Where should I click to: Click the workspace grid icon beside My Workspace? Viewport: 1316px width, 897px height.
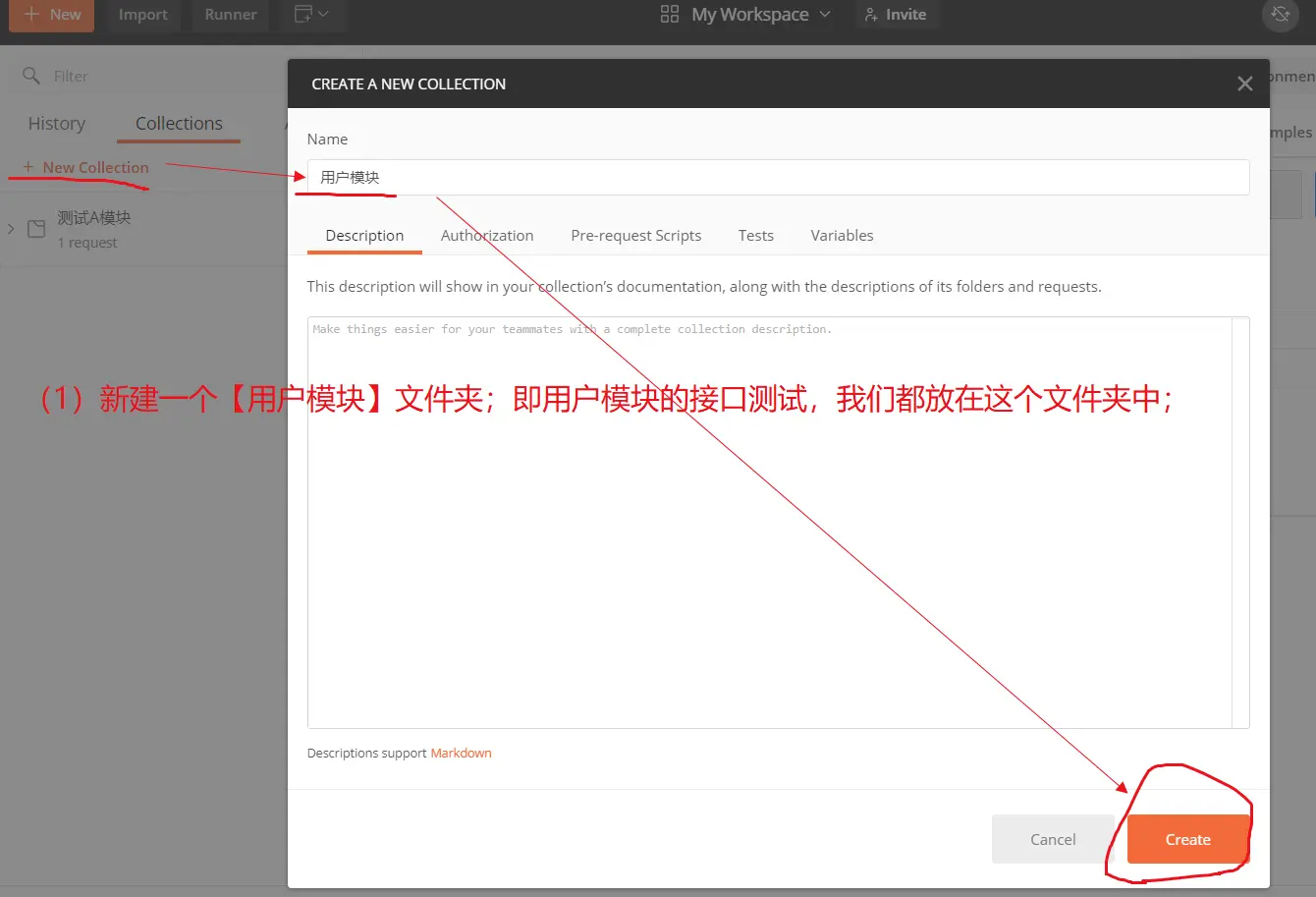pyautogui.click(x=670, y=15)
